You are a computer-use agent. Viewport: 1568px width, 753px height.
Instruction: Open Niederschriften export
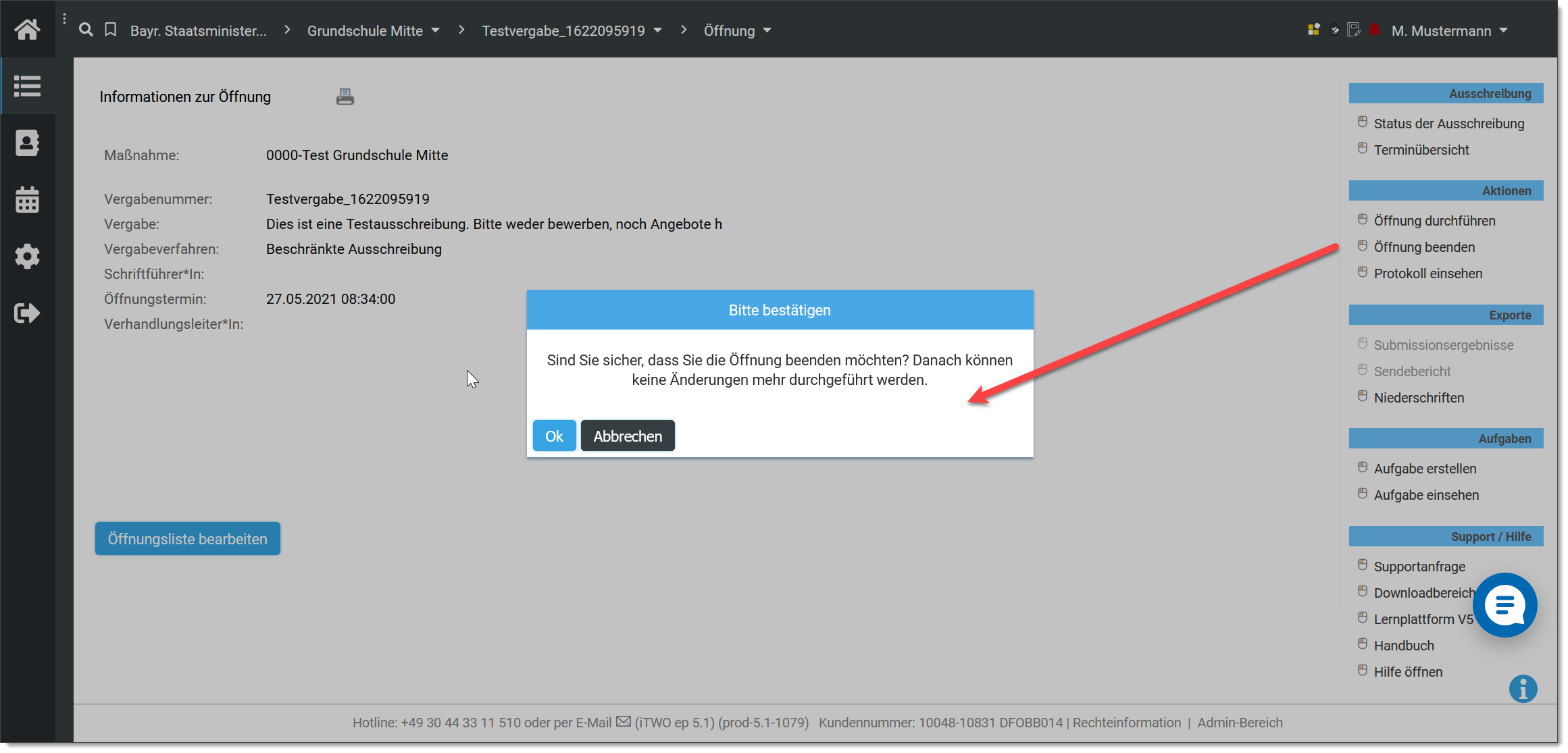[1419, 398]
